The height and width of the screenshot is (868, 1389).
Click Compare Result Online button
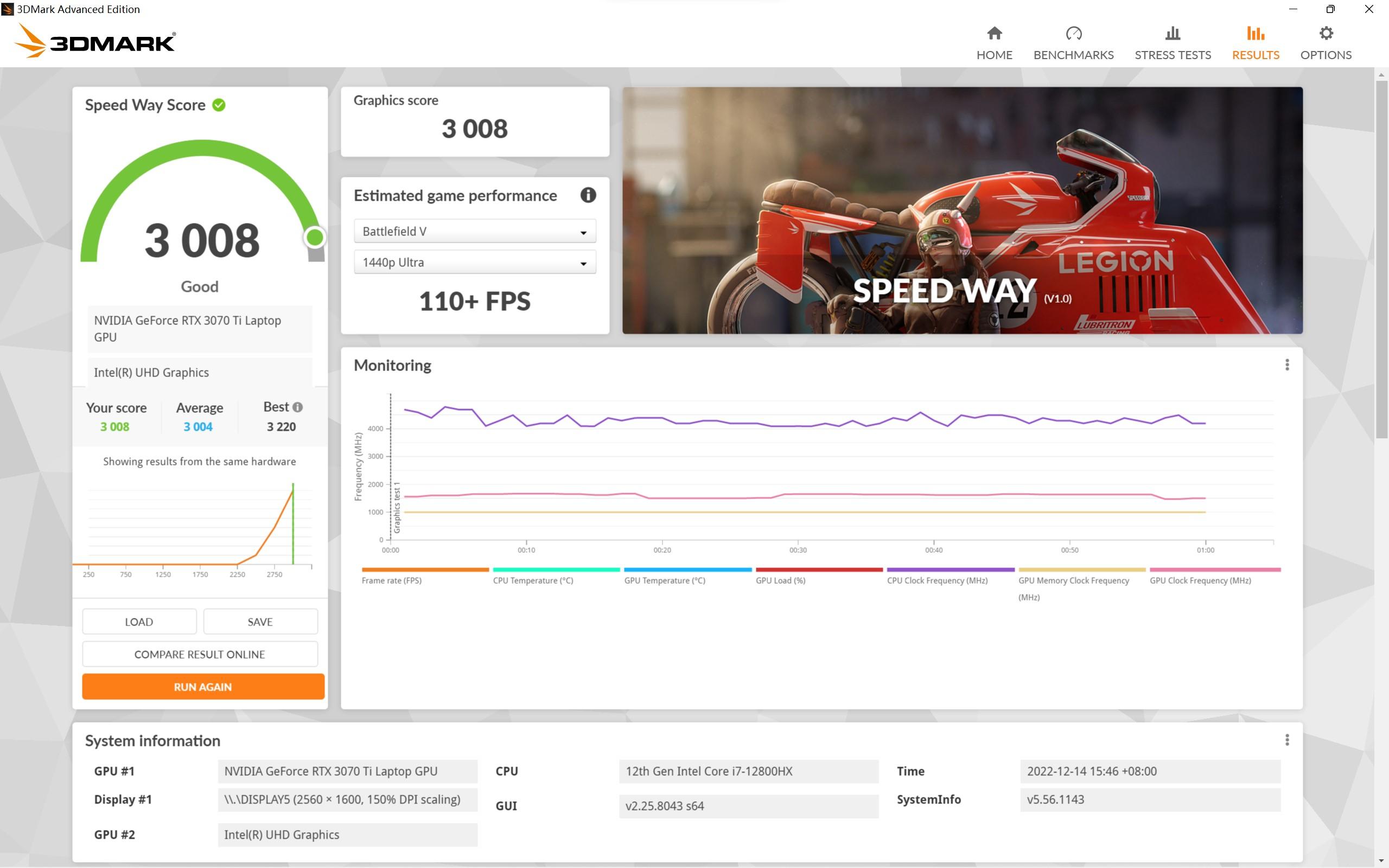[x=199, y=654]
